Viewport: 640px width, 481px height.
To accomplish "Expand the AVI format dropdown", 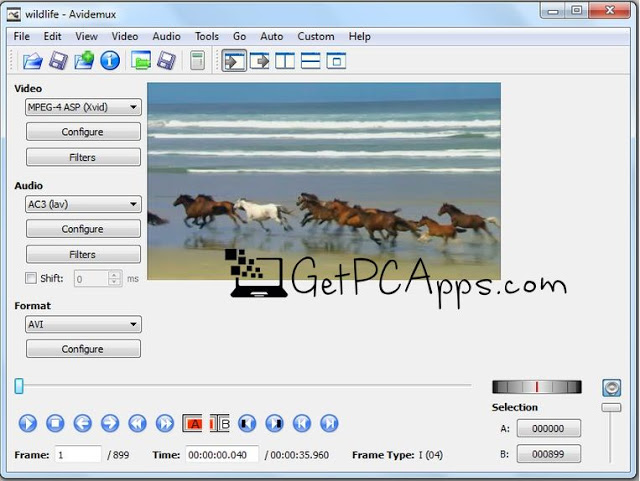I will click(x=83, y=325).
